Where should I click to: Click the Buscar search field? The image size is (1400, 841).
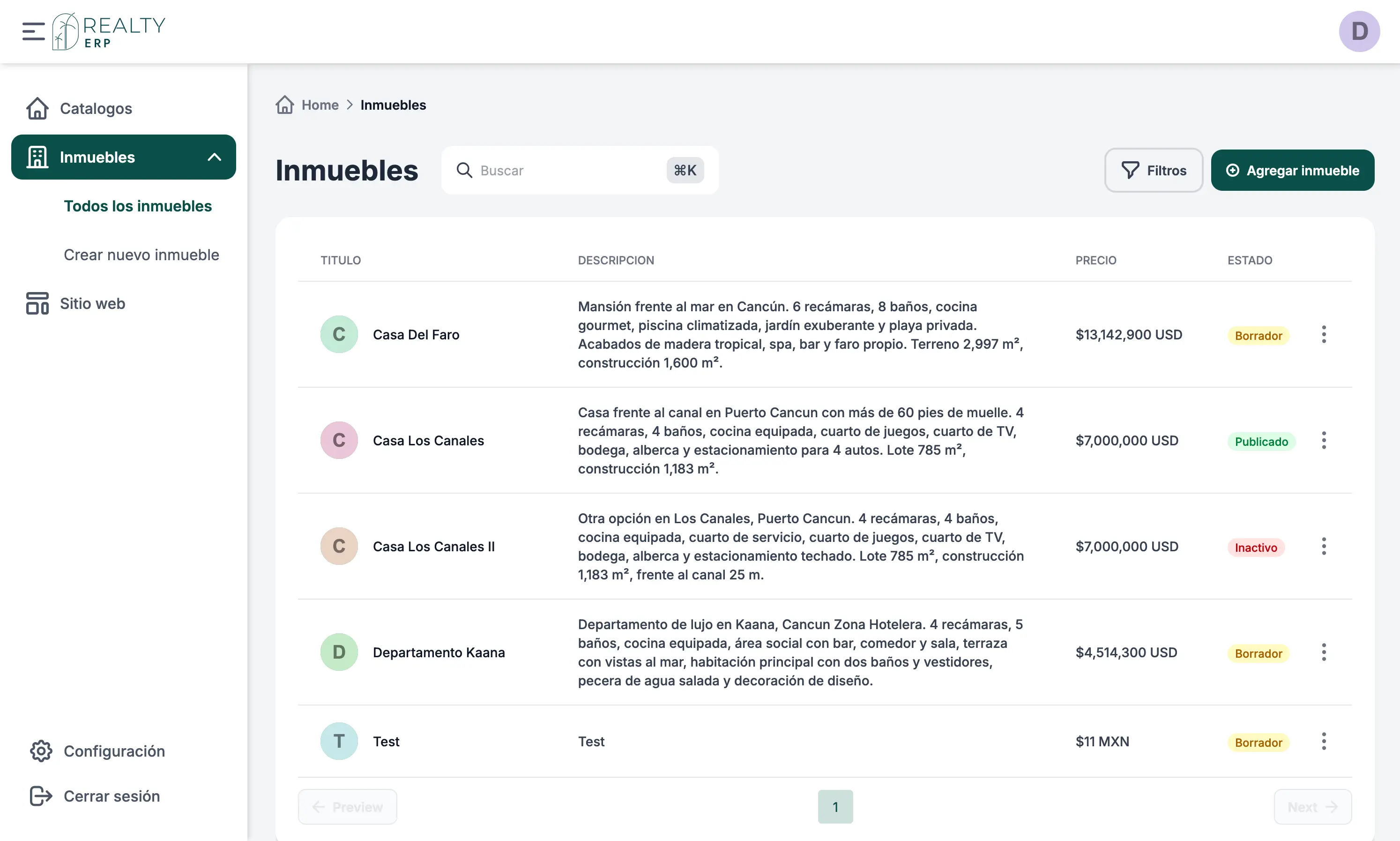tap(566, 170)
